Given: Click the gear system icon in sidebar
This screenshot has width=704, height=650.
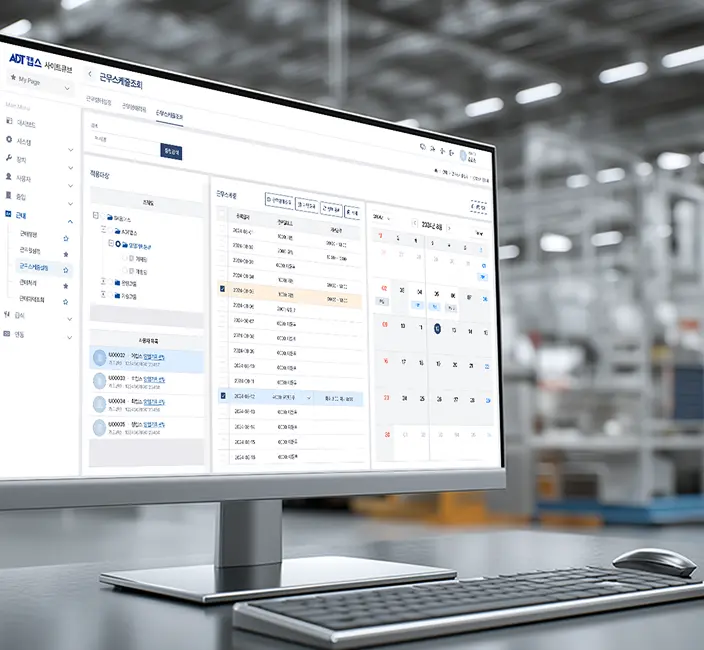Looking at the screenshot, I should 9,140.
